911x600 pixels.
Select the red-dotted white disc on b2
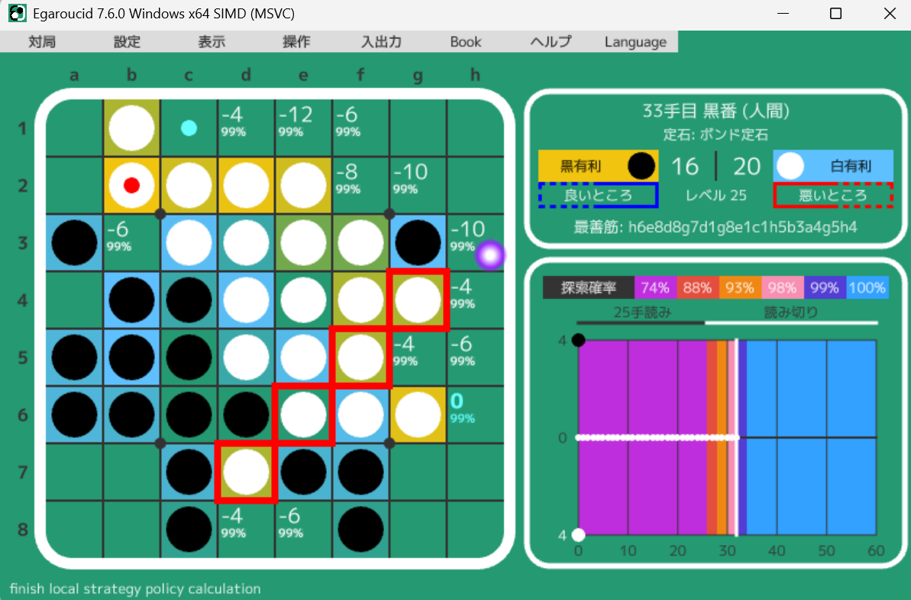(x=131, y=186)
